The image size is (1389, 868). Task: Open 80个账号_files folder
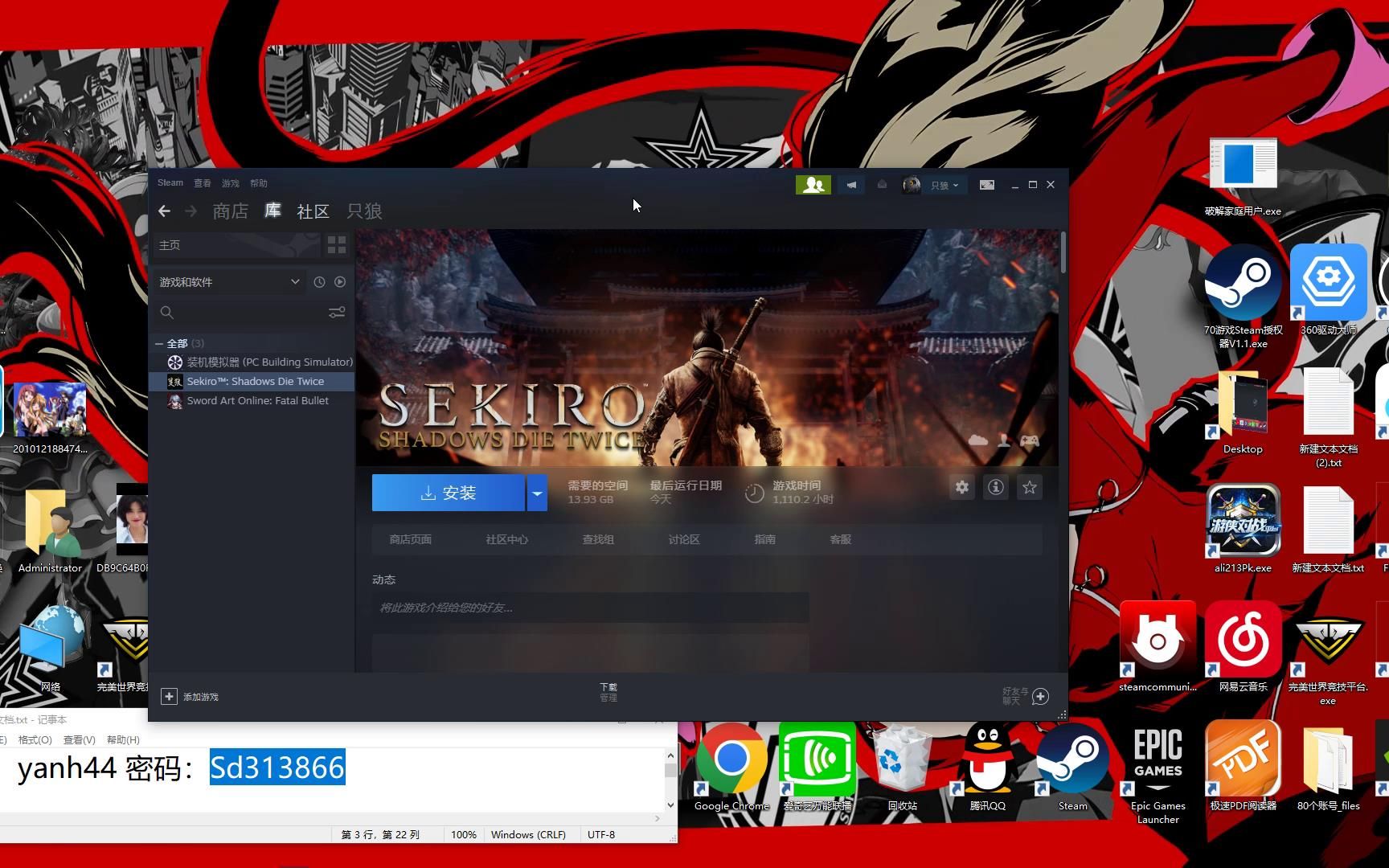click(x=1328, y=768)
